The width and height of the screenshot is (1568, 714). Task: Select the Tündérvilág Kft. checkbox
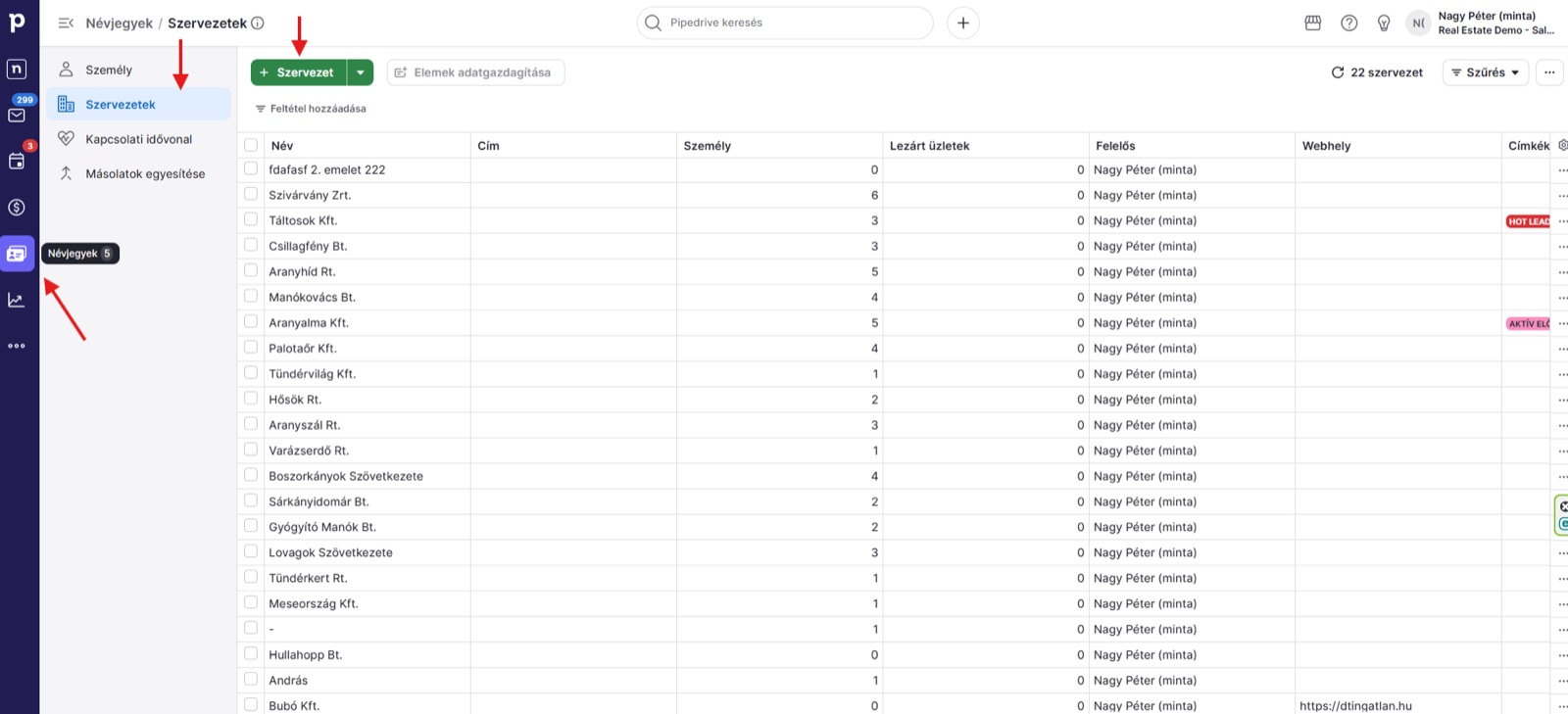[251, 373]
